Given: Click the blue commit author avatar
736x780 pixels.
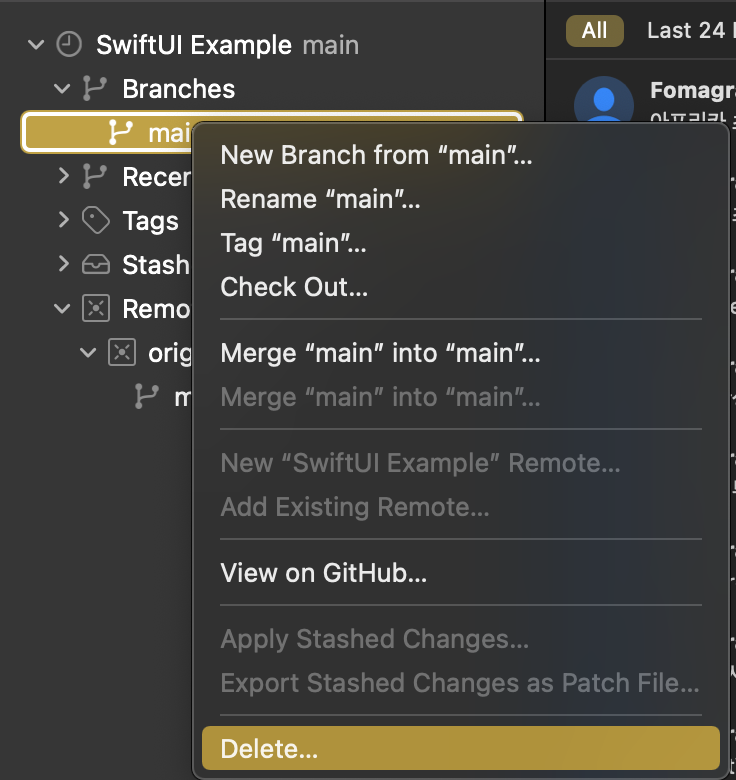Looking at the screenshot, I should tap(604, 99).
